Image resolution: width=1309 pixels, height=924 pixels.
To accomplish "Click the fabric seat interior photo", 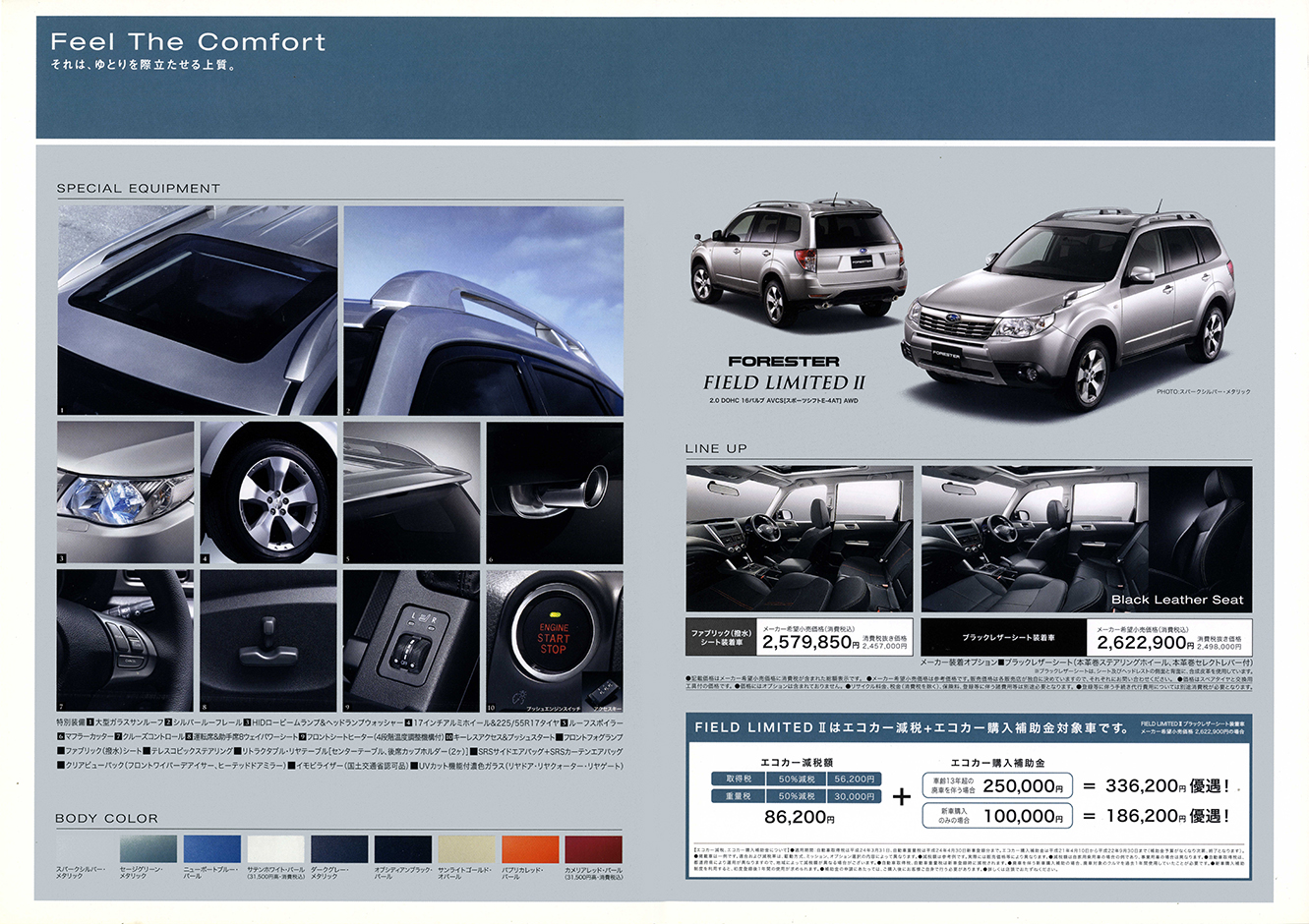I will click(800, 539).
